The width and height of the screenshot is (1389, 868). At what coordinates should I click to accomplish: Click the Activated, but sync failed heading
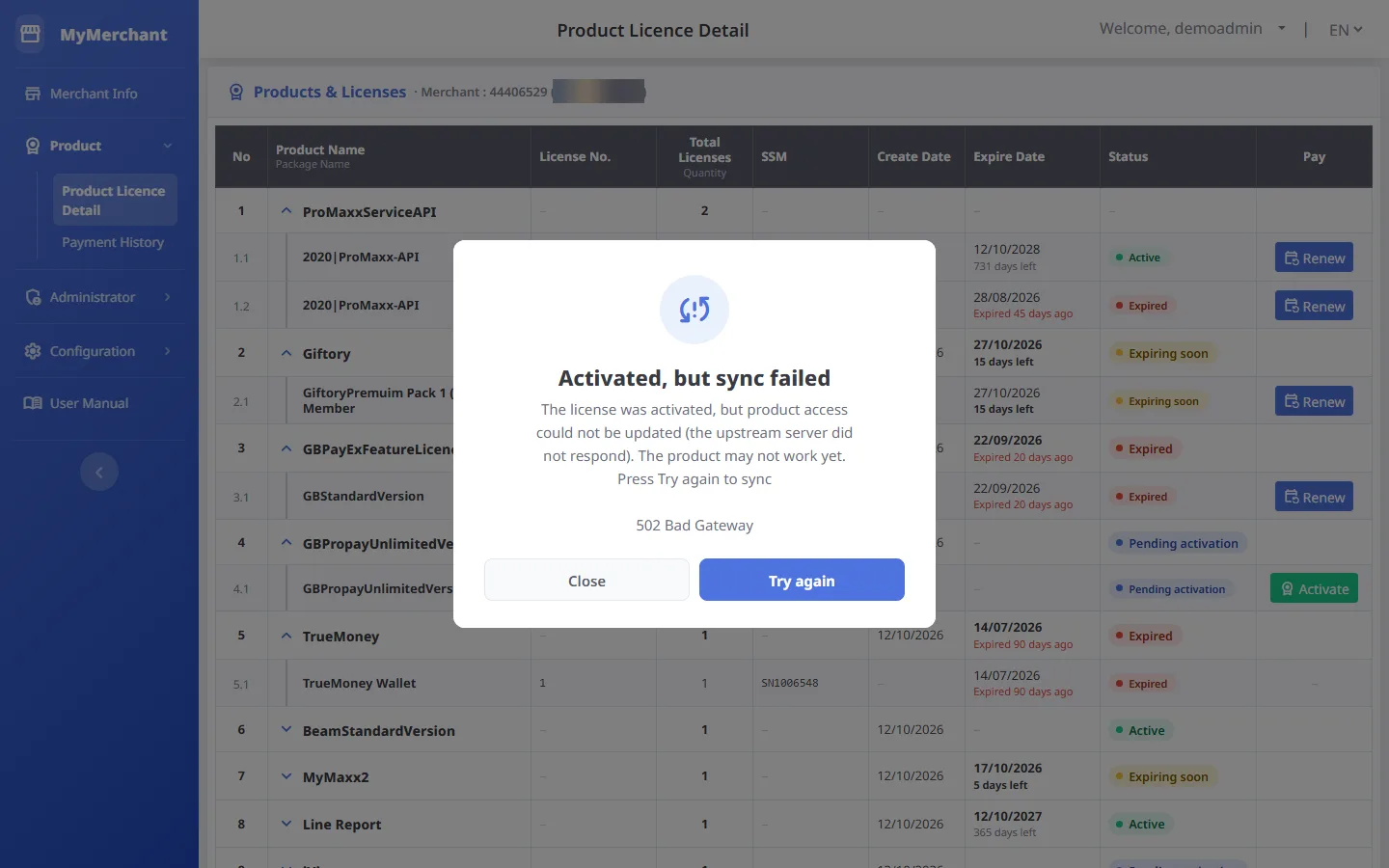694,378
